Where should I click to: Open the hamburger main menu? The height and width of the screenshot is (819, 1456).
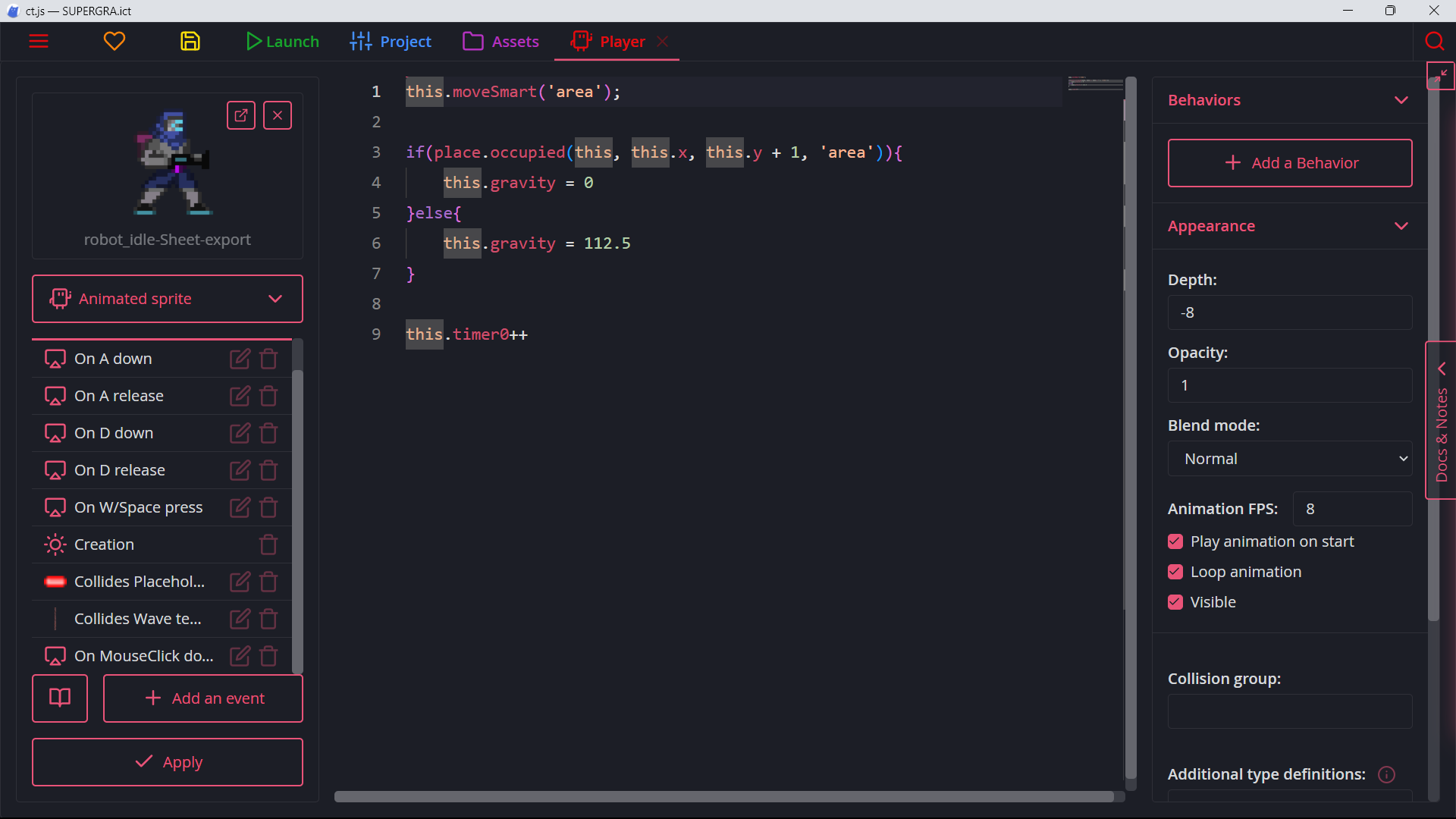point(39,41)
